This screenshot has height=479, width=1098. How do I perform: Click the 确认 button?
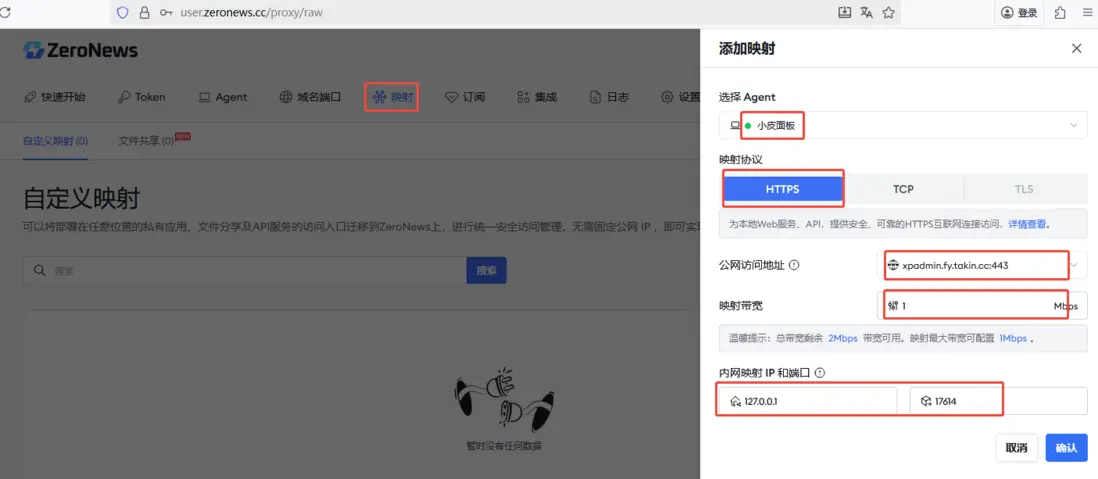pos(1066,447)
